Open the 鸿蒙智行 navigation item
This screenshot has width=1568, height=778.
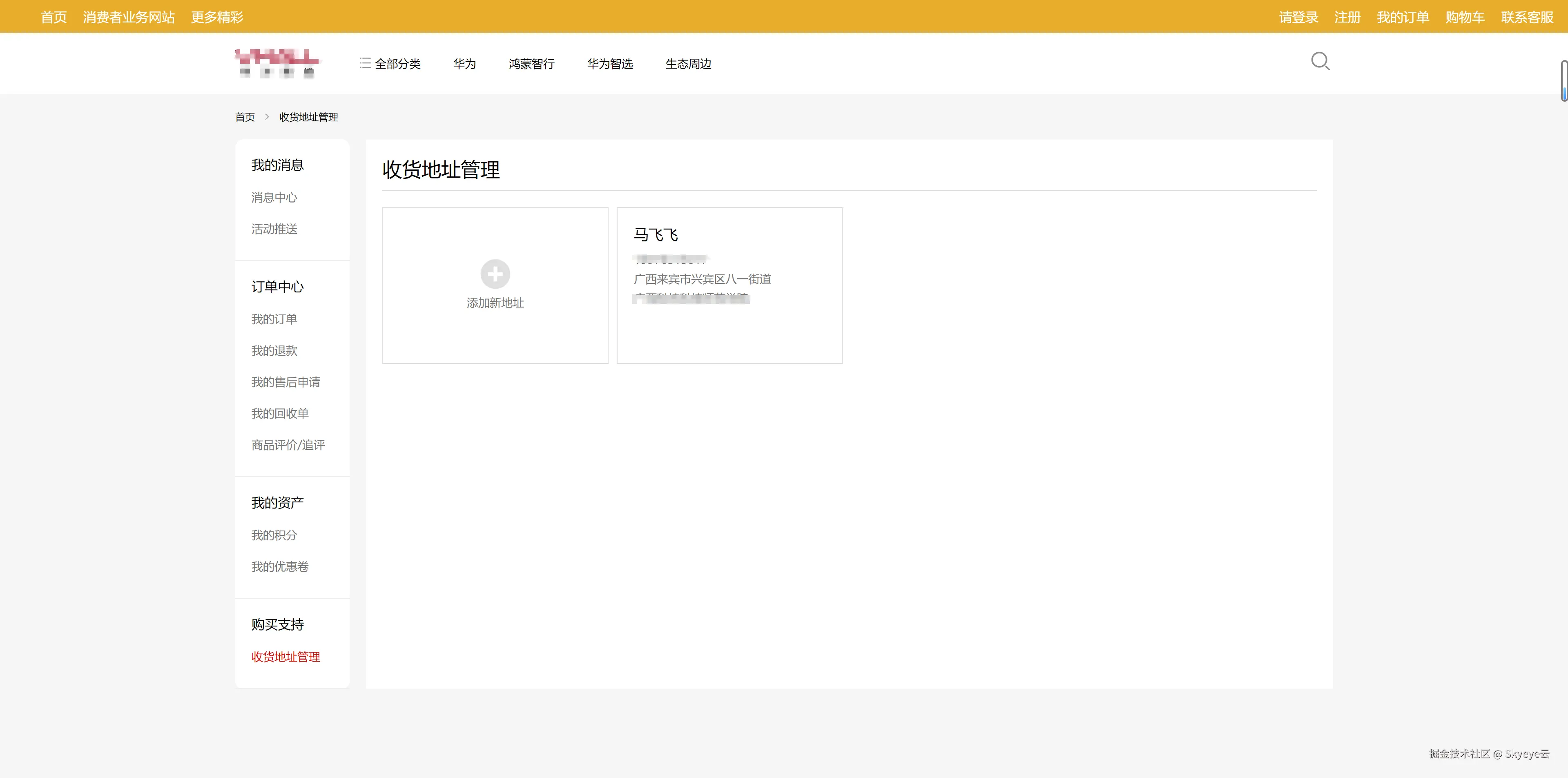531,64
